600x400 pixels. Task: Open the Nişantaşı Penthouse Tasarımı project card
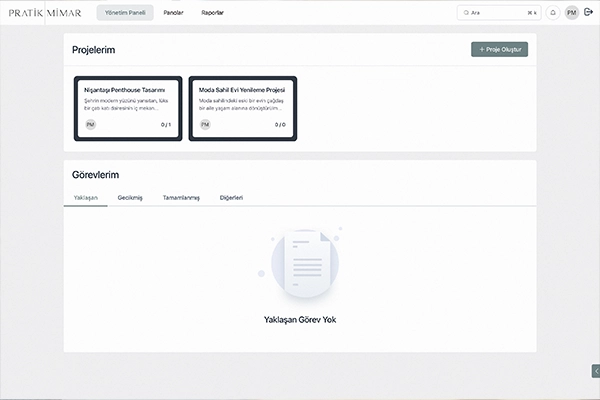tap(128, 108)
